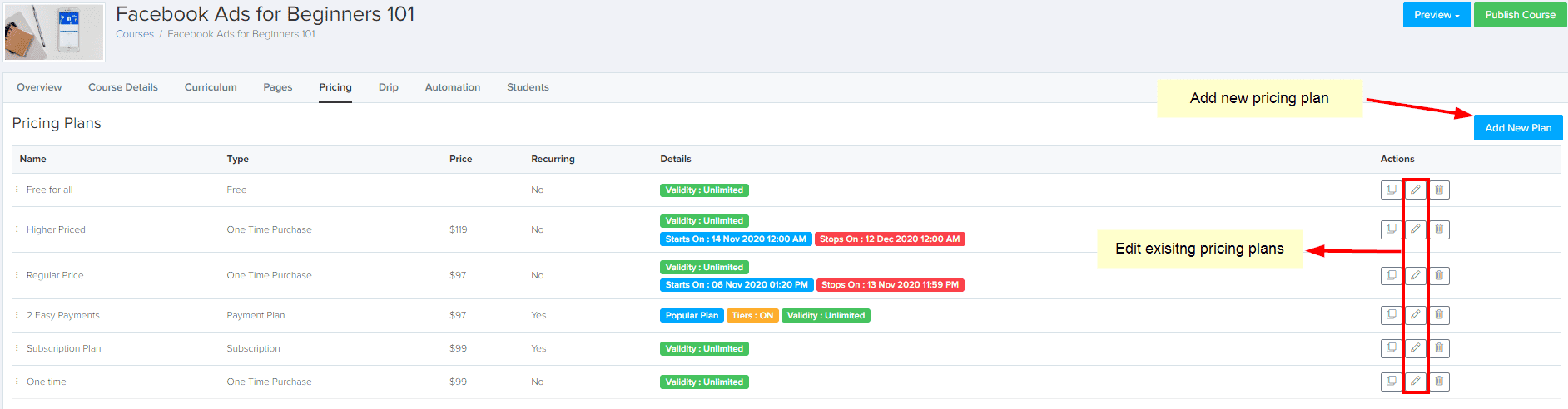Click the Subscription Plan name
Screen dimensions: 1568x409
click(x=64, y=348)
